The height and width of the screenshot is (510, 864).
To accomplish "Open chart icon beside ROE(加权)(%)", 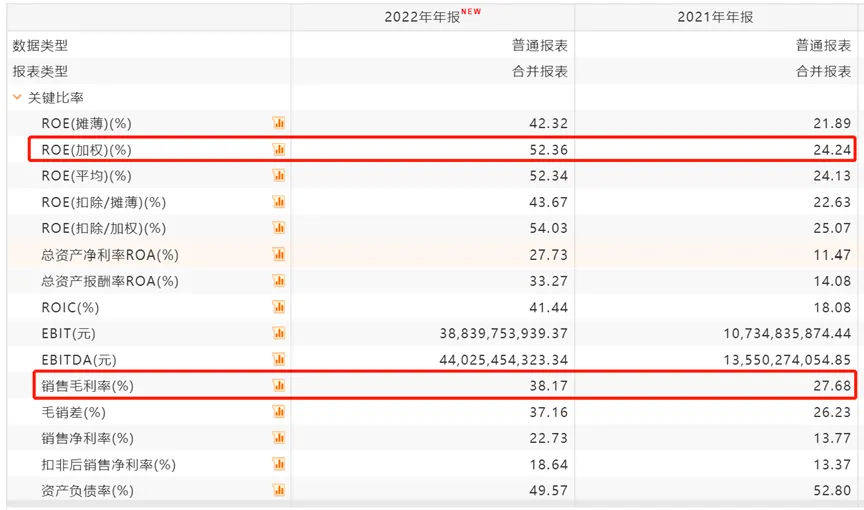I will [279, 149].
